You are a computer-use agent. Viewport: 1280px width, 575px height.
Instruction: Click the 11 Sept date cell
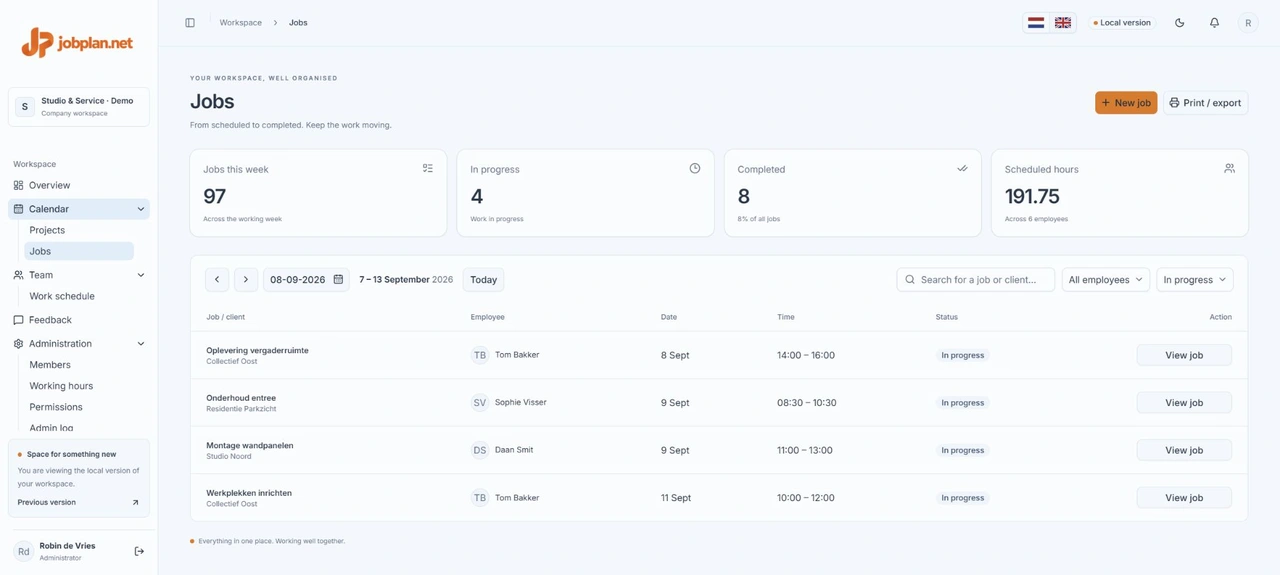click(x=675, y=498)
